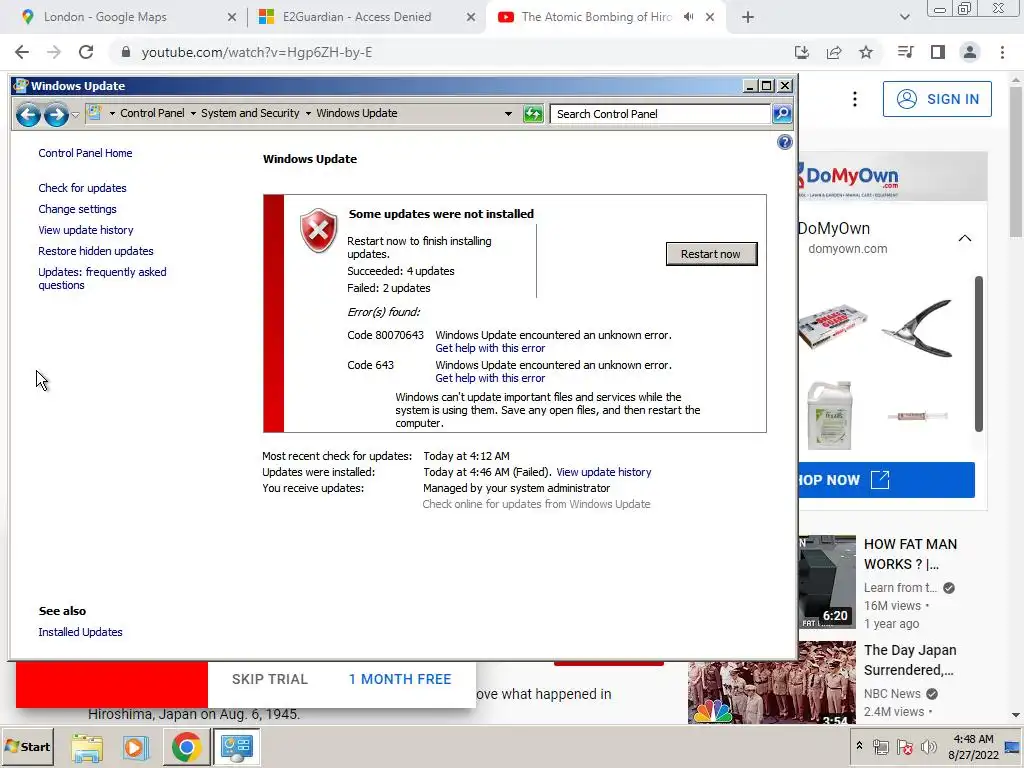Open the address bar history dropdown
Image resolution: width=1024 pixels, height=768 pixels.
[508, 114]
